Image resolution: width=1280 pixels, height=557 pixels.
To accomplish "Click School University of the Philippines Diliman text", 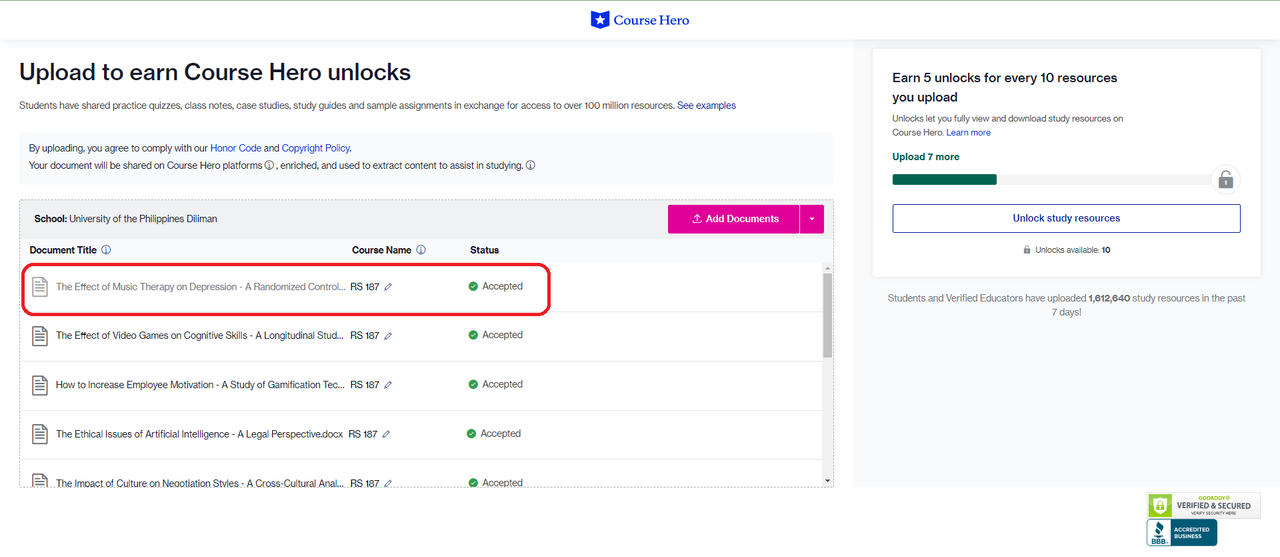I will 125,218.
